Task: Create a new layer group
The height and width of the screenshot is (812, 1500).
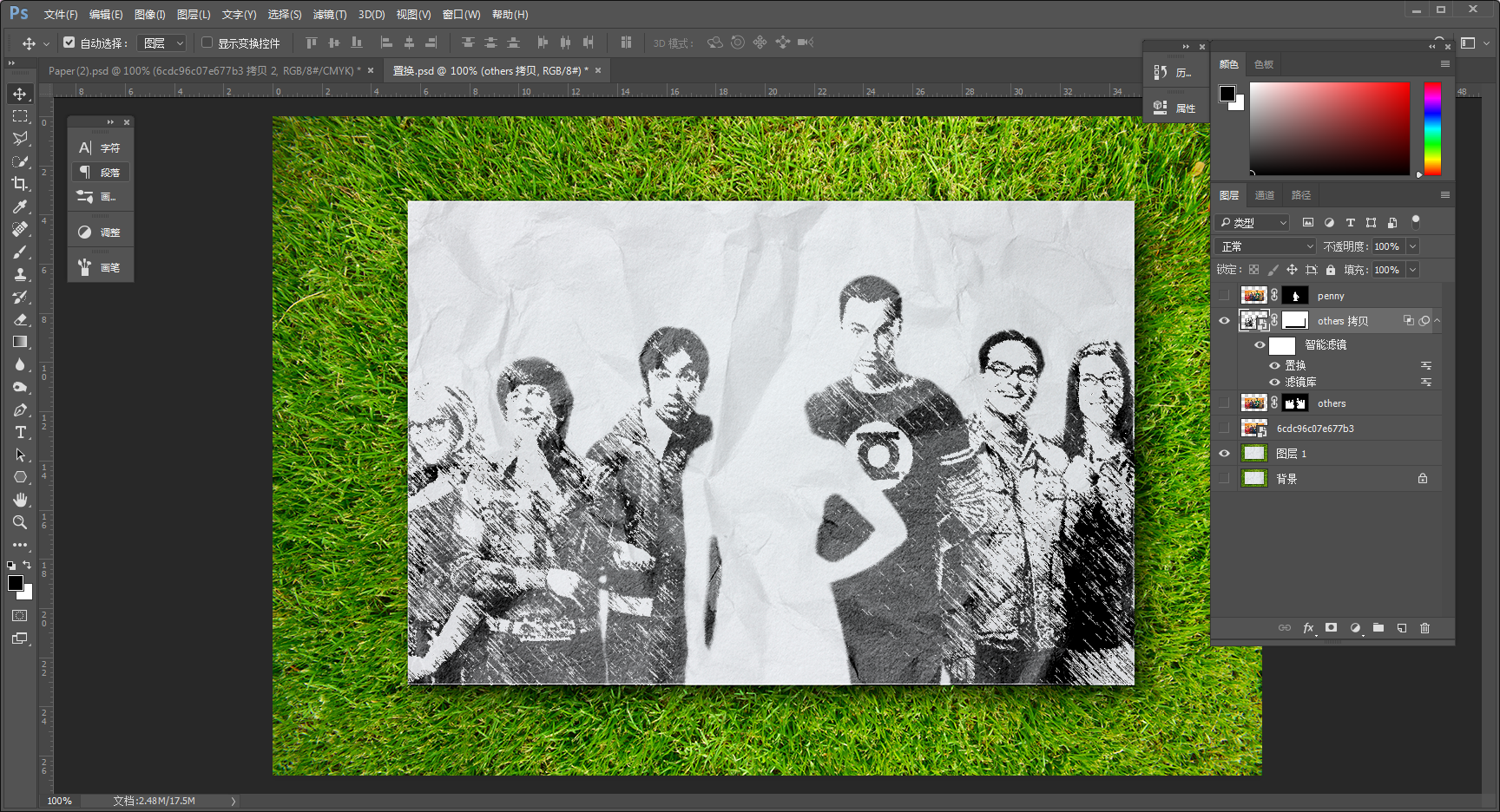Action: pyautogui.click(x=1378, y=628)
